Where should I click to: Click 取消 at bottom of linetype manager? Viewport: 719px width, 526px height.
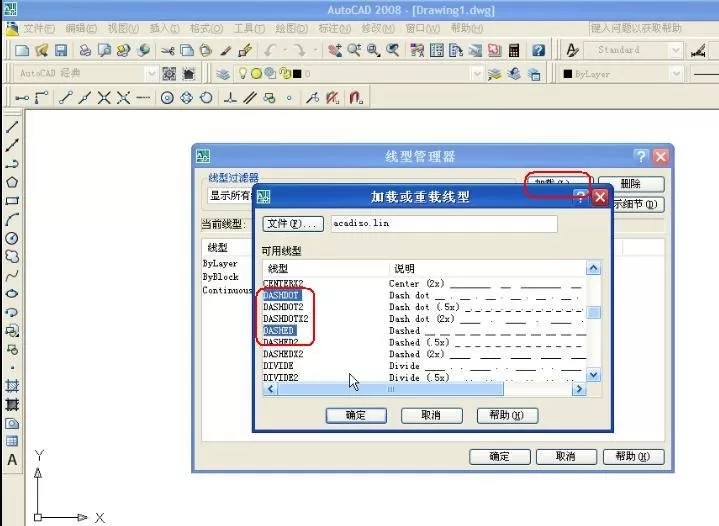pyautogui.click(x=566, y=456)
